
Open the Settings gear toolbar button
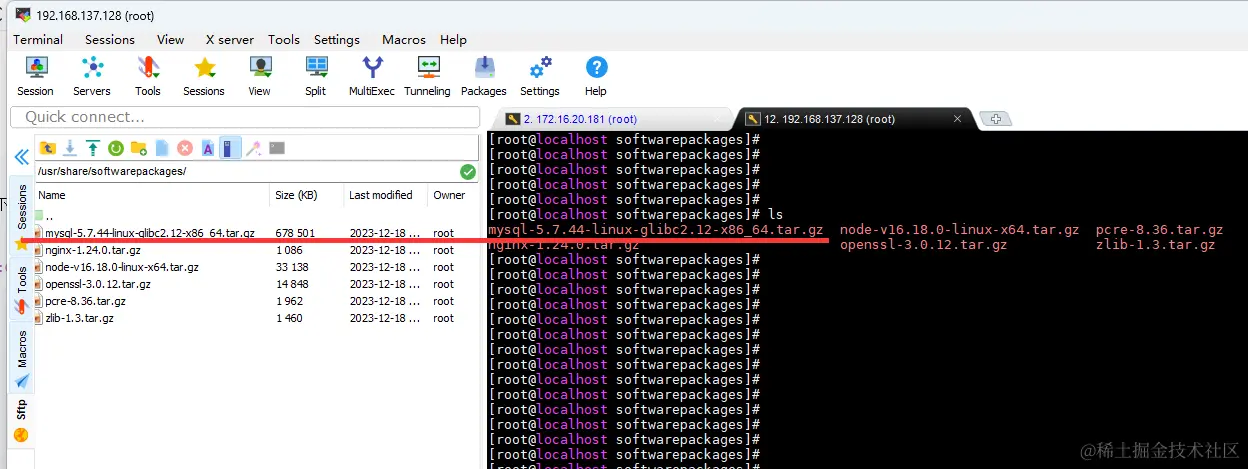[540, 76]
